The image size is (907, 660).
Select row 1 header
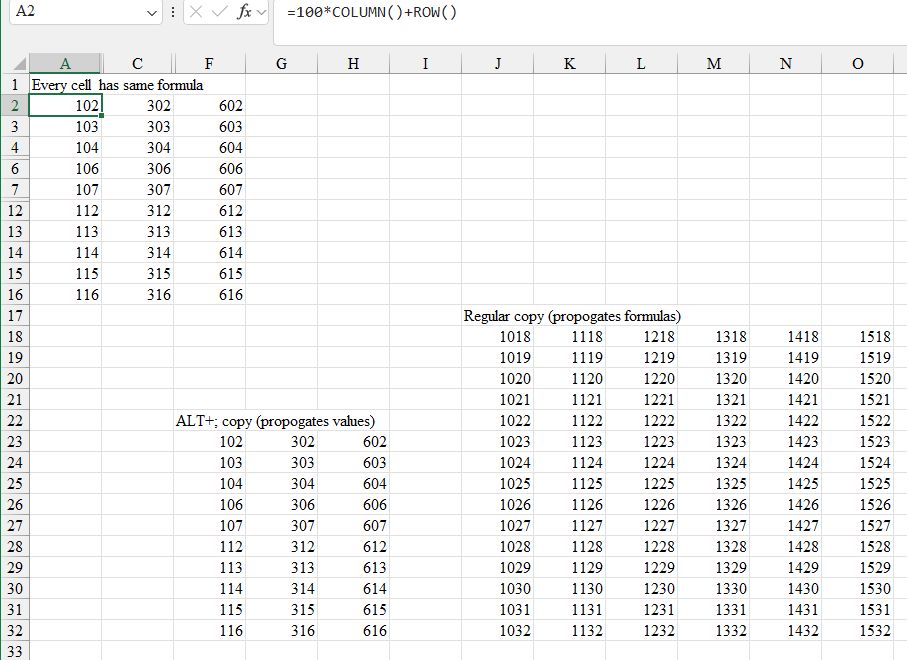[x=15, y=84]
